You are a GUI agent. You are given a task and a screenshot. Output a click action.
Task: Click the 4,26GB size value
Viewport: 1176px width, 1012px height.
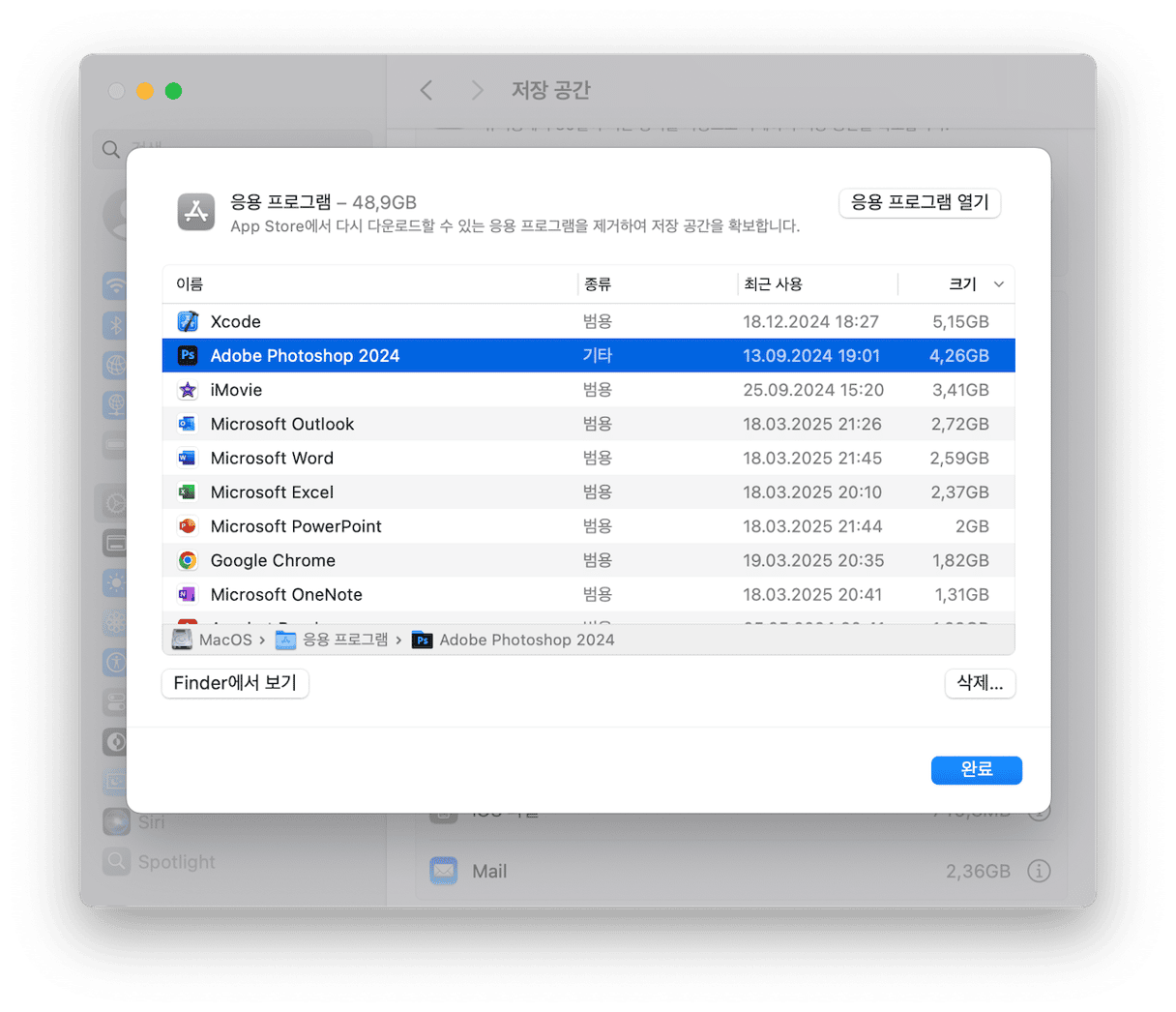tap(959, 355)
